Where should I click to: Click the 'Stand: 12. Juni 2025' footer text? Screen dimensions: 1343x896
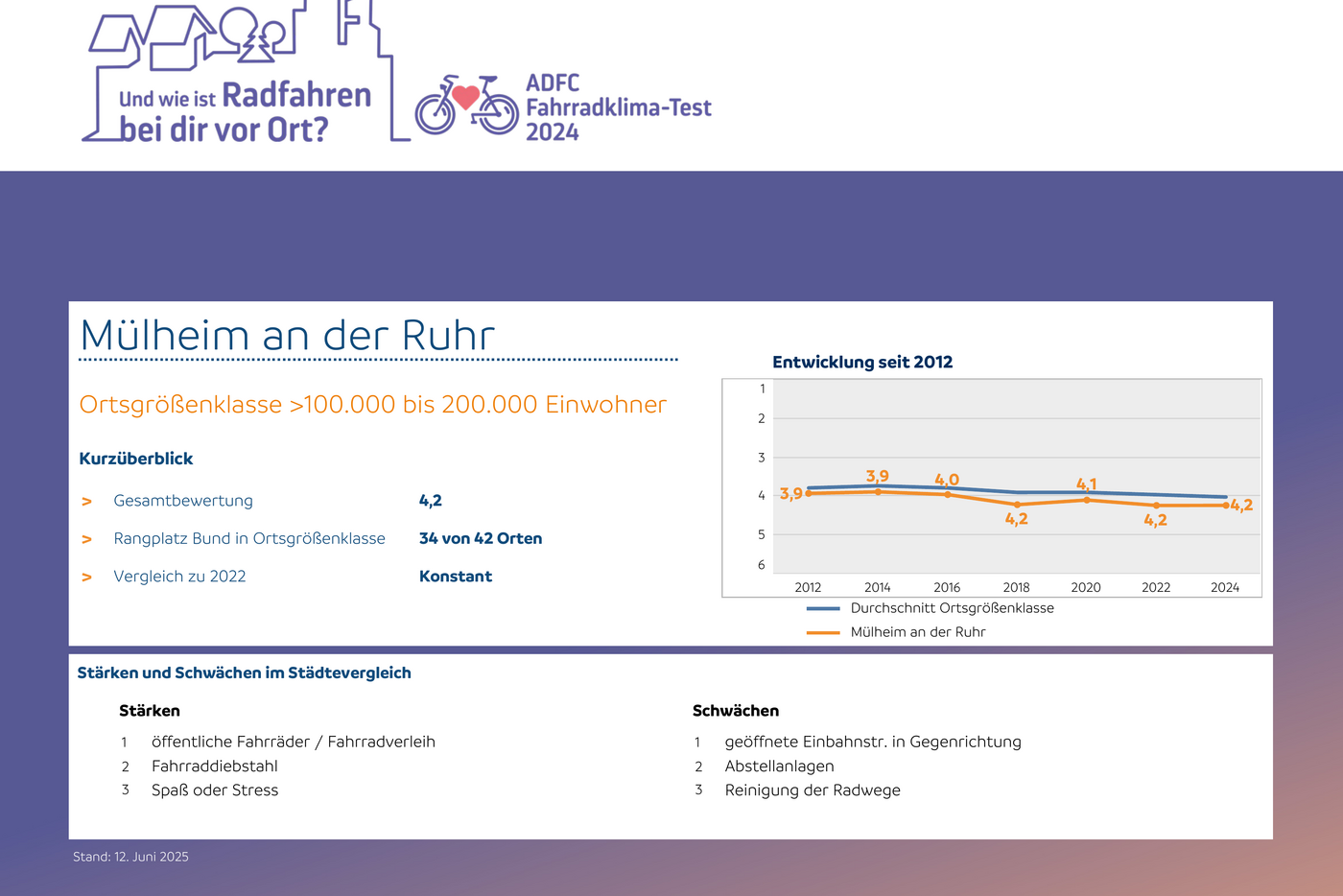(130, 857)
